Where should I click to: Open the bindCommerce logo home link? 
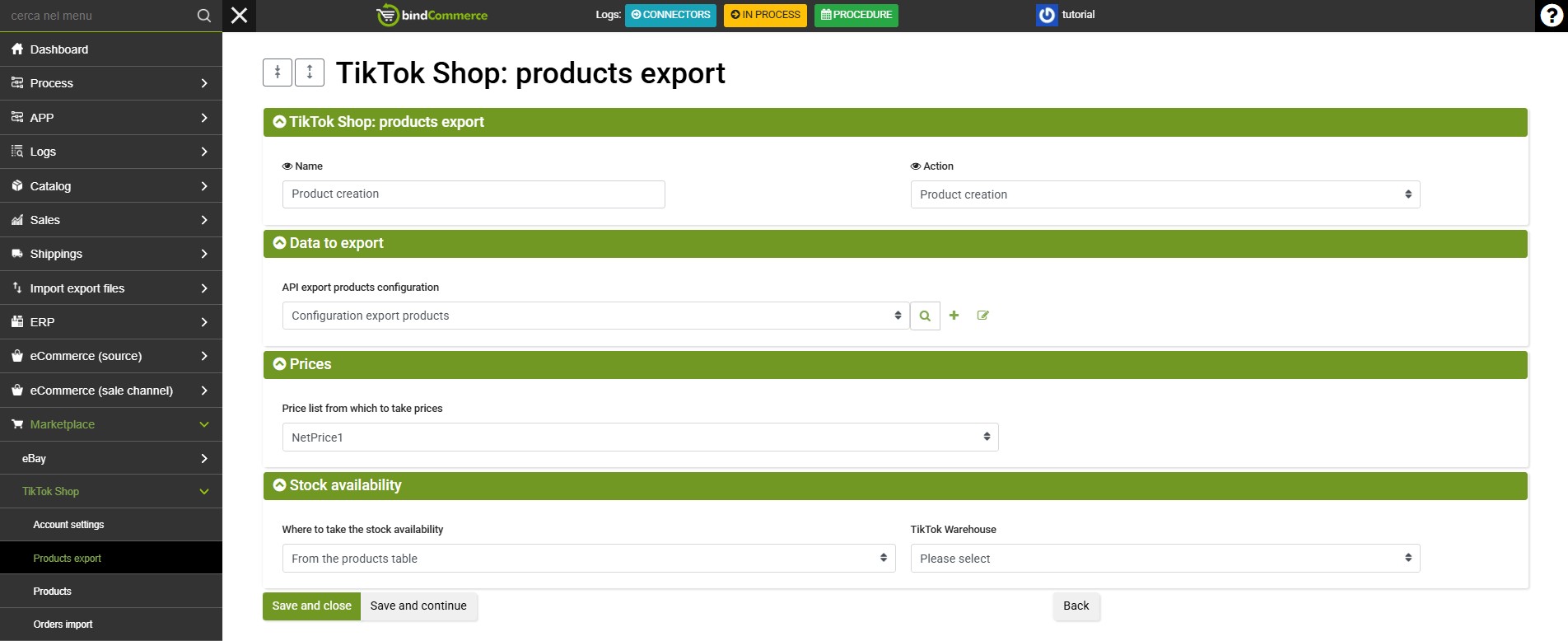[432, 15]
